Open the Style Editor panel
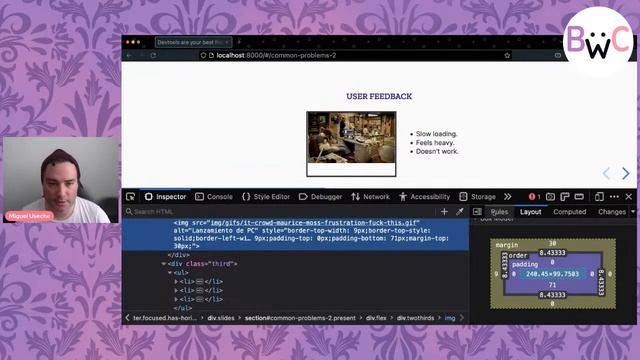The image size is (640, 360). coord(266,197)
